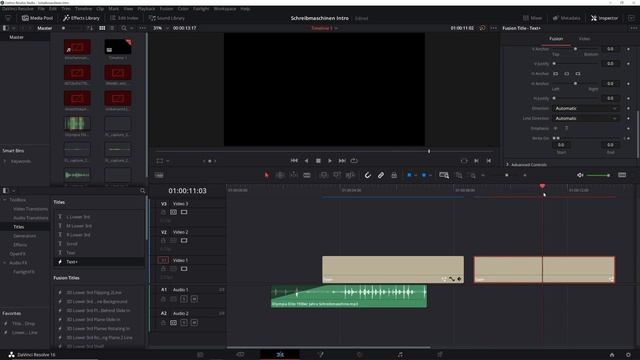The image size is (640, 360).
Task: Select the Timeline 1 thumbnail in Media Pool
Action: (x=118, y=47)
